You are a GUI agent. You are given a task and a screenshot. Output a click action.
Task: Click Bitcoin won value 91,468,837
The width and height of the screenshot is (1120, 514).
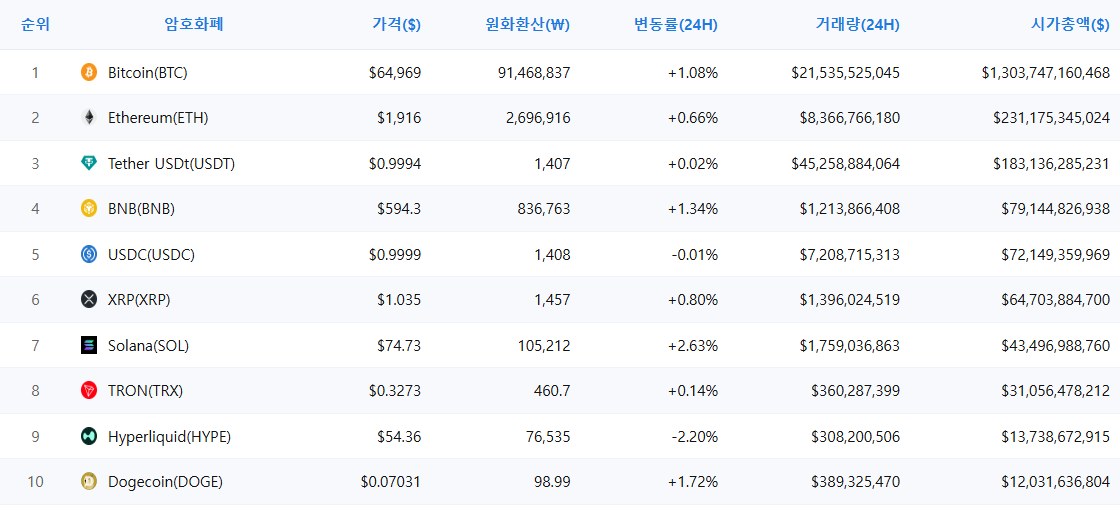point(536,72)
